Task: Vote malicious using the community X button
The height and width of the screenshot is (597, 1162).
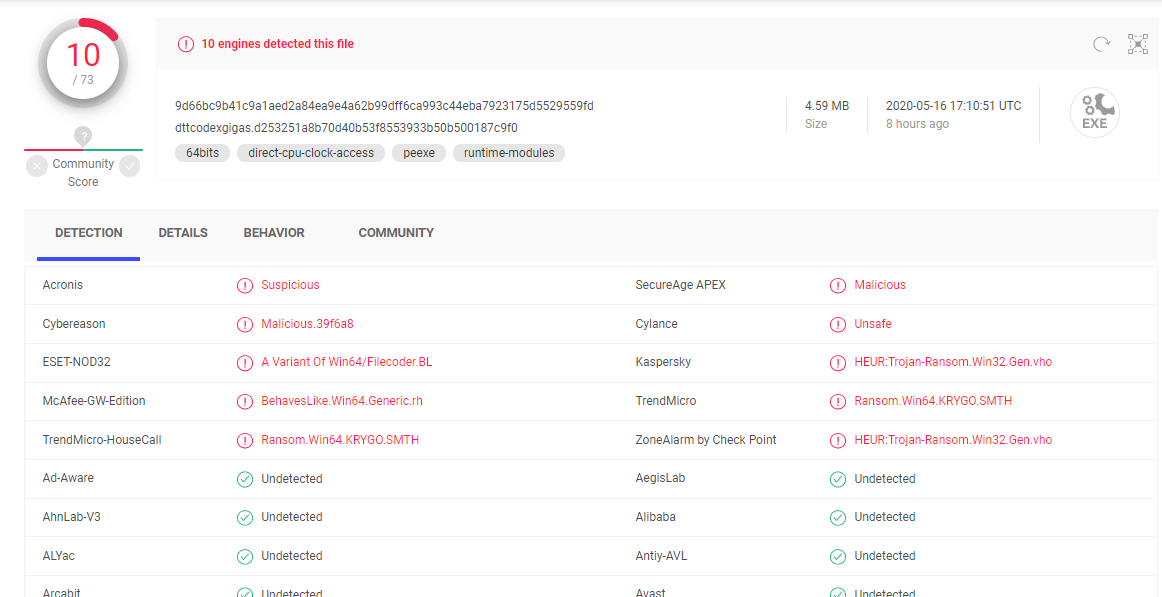Action: pyautogui.click(x=37, y=167)
